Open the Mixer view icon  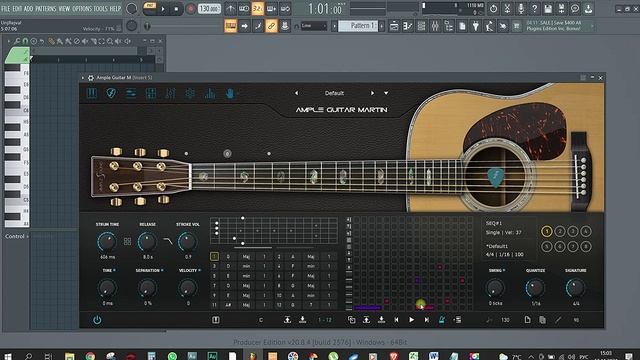tap(435, 26)
